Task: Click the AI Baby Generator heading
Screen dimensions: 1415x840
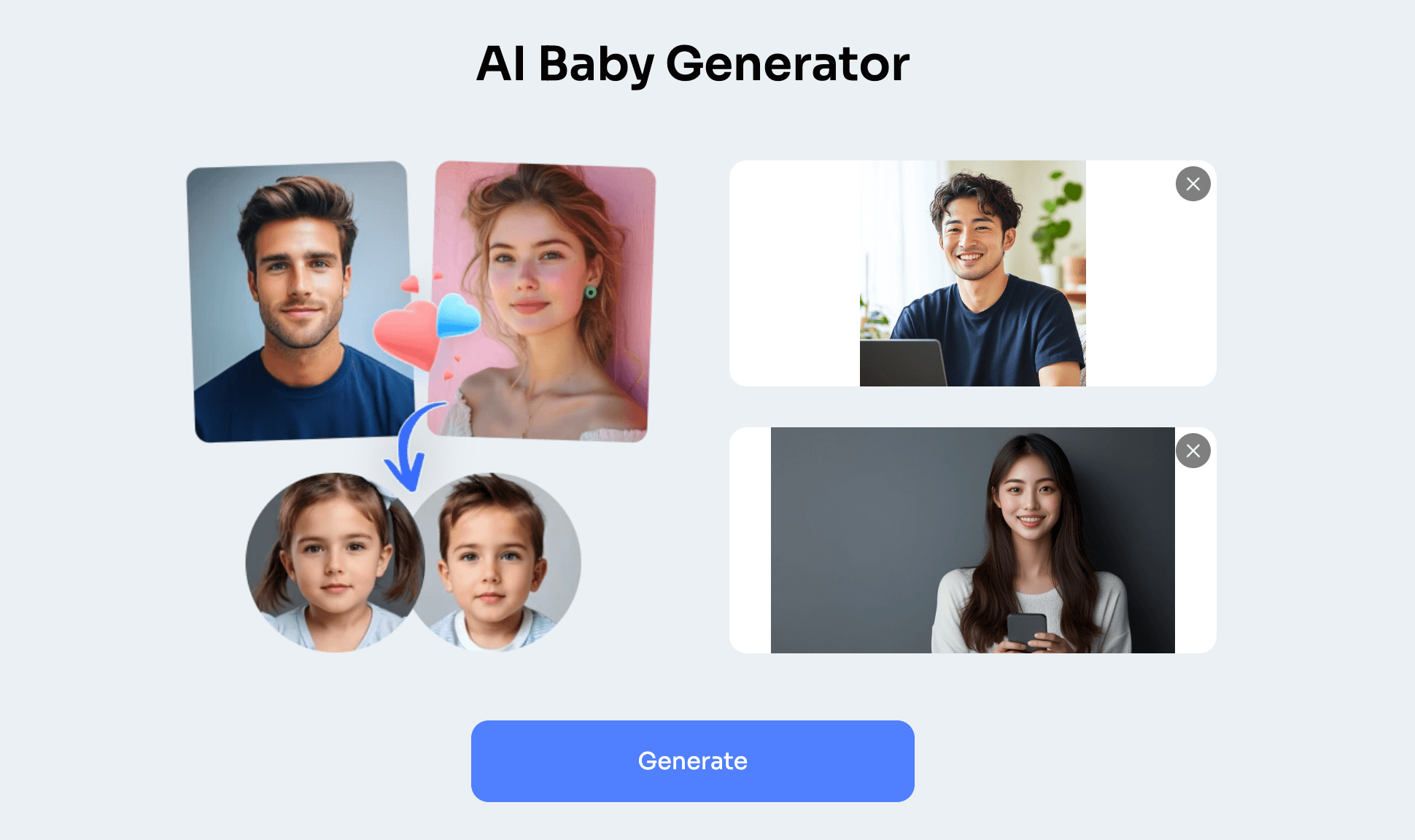Action: (x=692, y=64)
